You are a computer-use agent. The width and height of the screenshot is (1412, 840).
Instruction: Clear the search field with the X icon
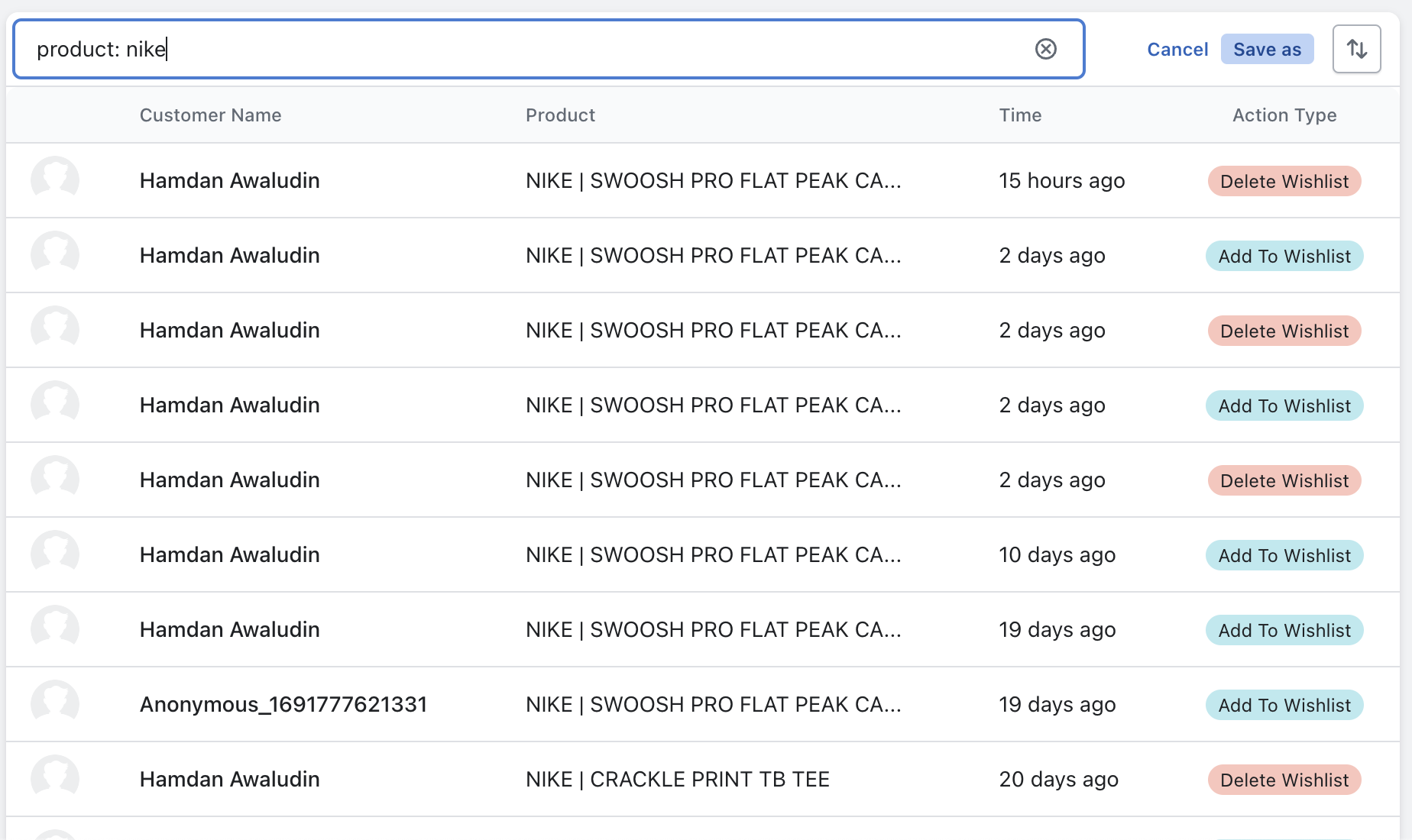(1045, 49)
